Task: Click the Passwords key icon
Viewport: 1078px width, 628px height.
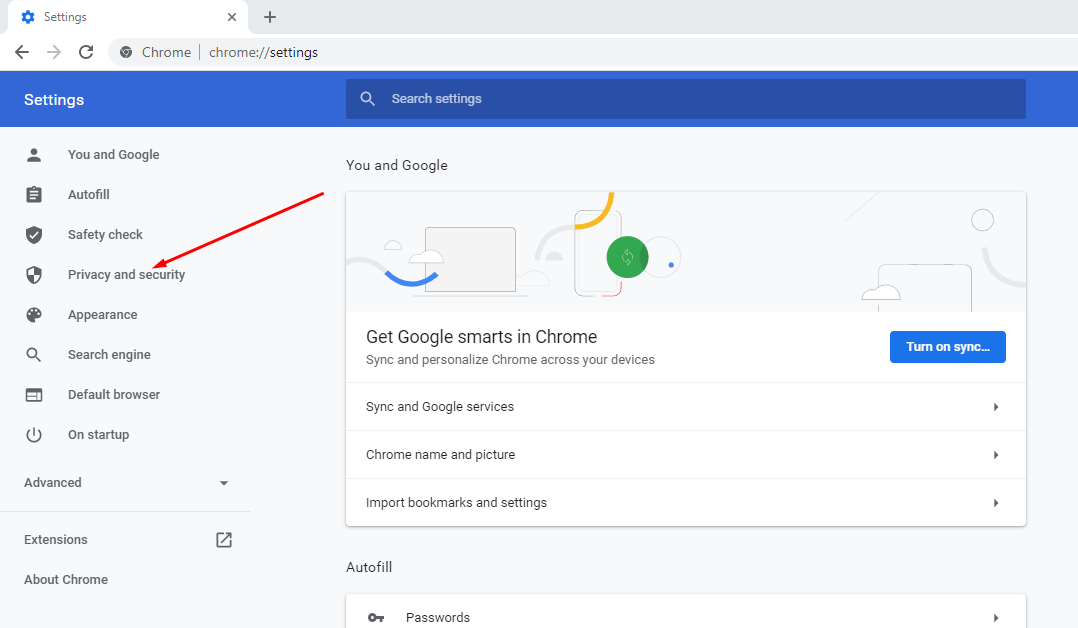Action: click(x=376, y=618)
